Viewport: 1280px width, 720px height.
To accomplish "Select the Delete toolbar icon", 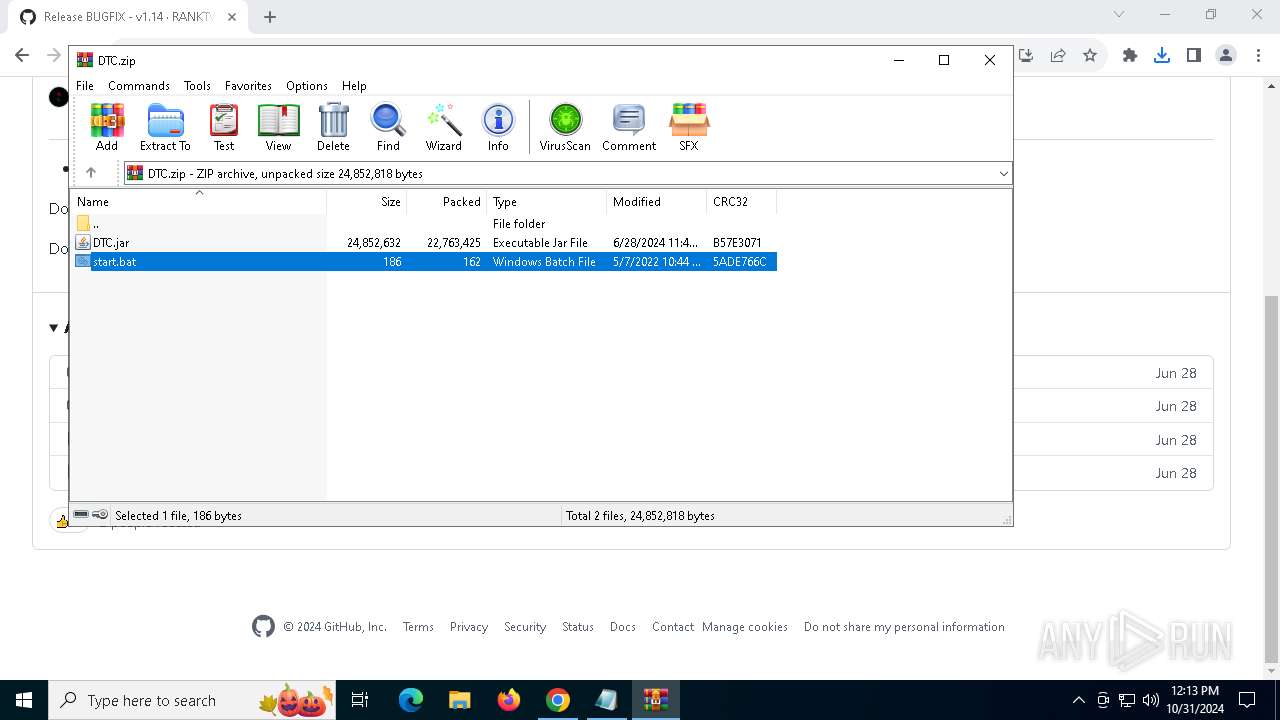I will click(333, 127).
